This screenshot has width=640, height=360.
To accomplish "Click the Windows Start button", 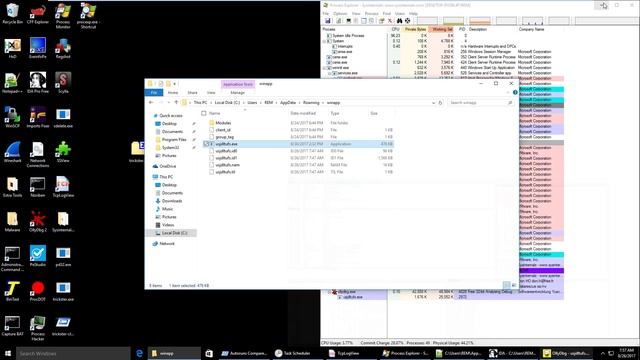I will [8, 353].
